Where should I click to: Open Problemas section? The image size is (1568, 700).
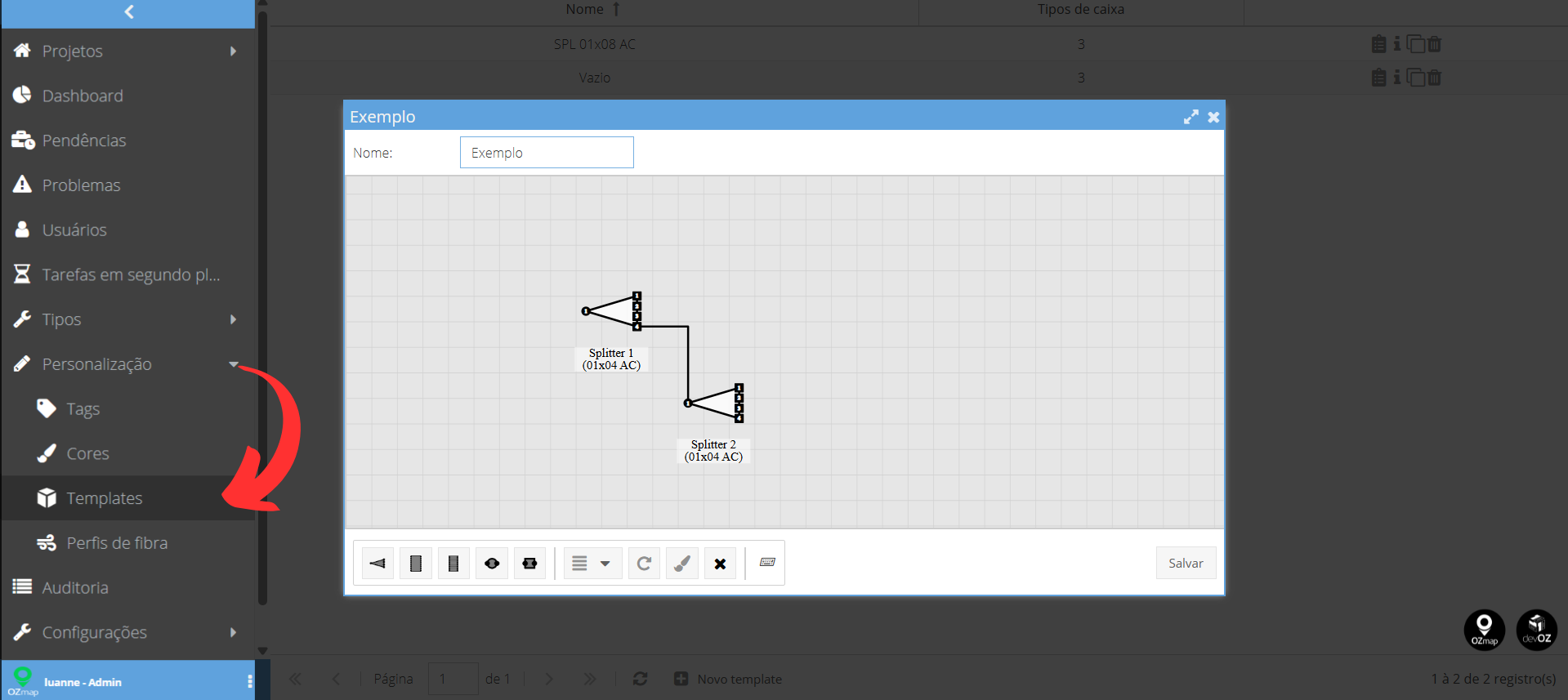point(128,185)
